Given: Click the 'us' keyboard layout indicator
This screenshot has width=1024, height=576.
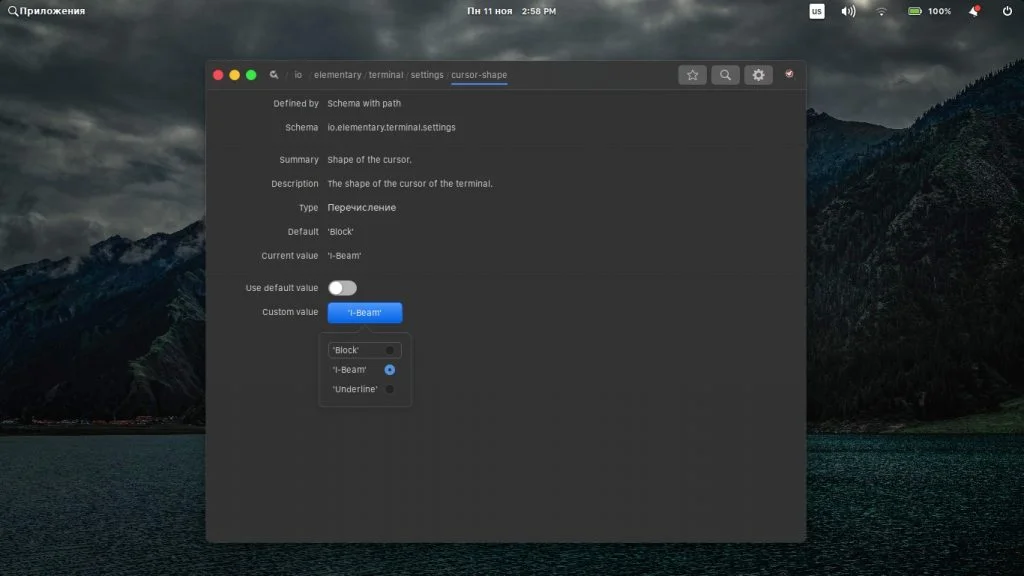Looking at the screenshot, I should coord(817,11).
